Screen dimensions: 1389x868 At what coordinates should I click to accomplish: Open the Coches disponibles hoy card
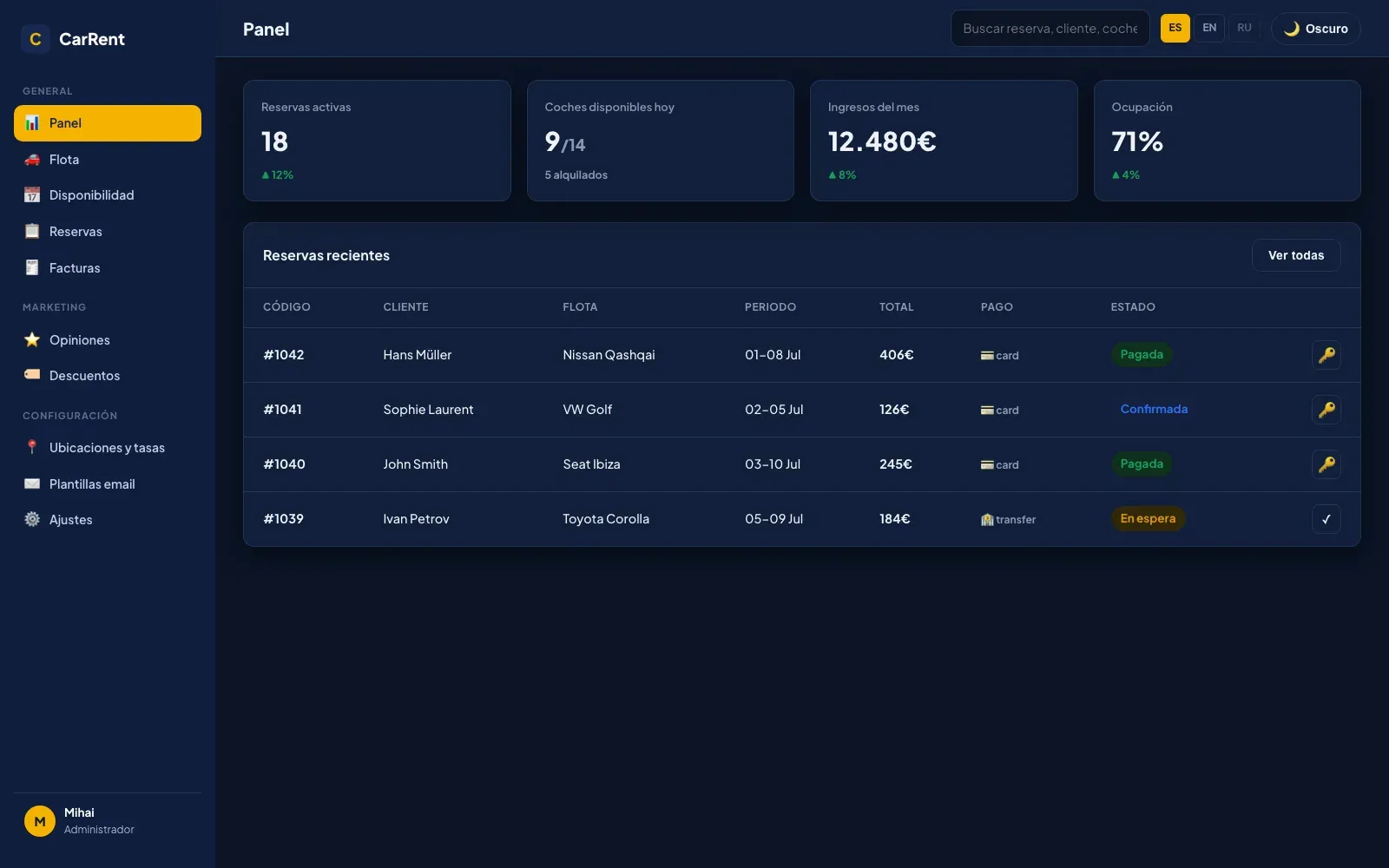click(661, 141)
